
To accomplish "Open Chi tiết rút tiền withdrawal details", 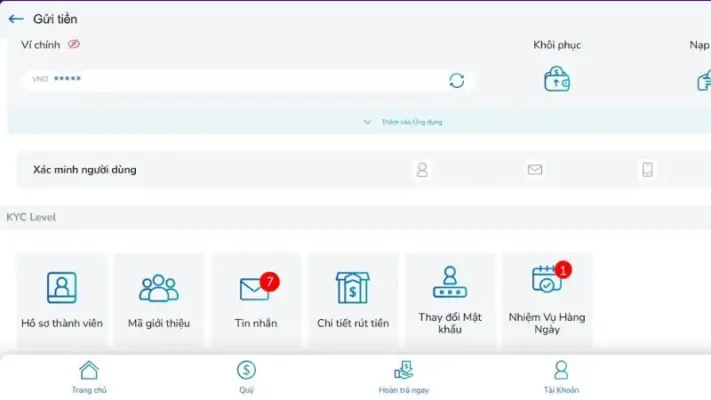I will click(352, 299).
